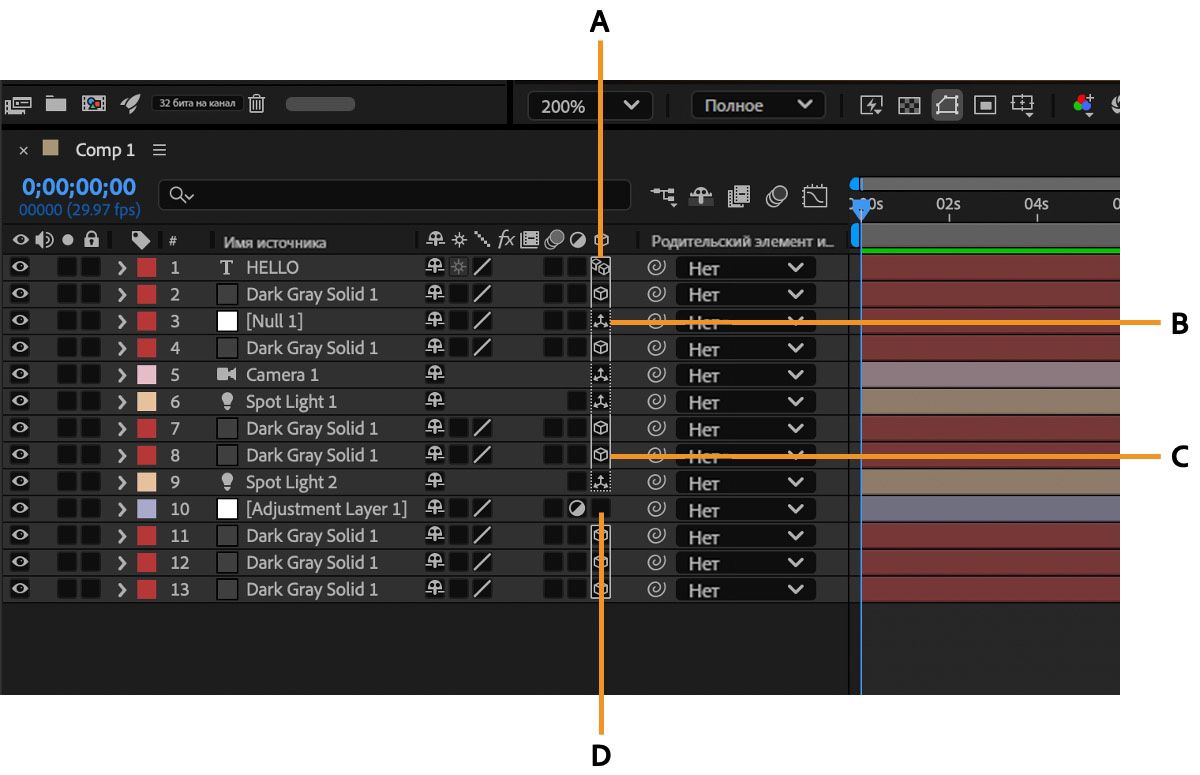Open the new folder icon in project panel
Image resolution: width=1200 pixels, height=775 pixels.
56,103
